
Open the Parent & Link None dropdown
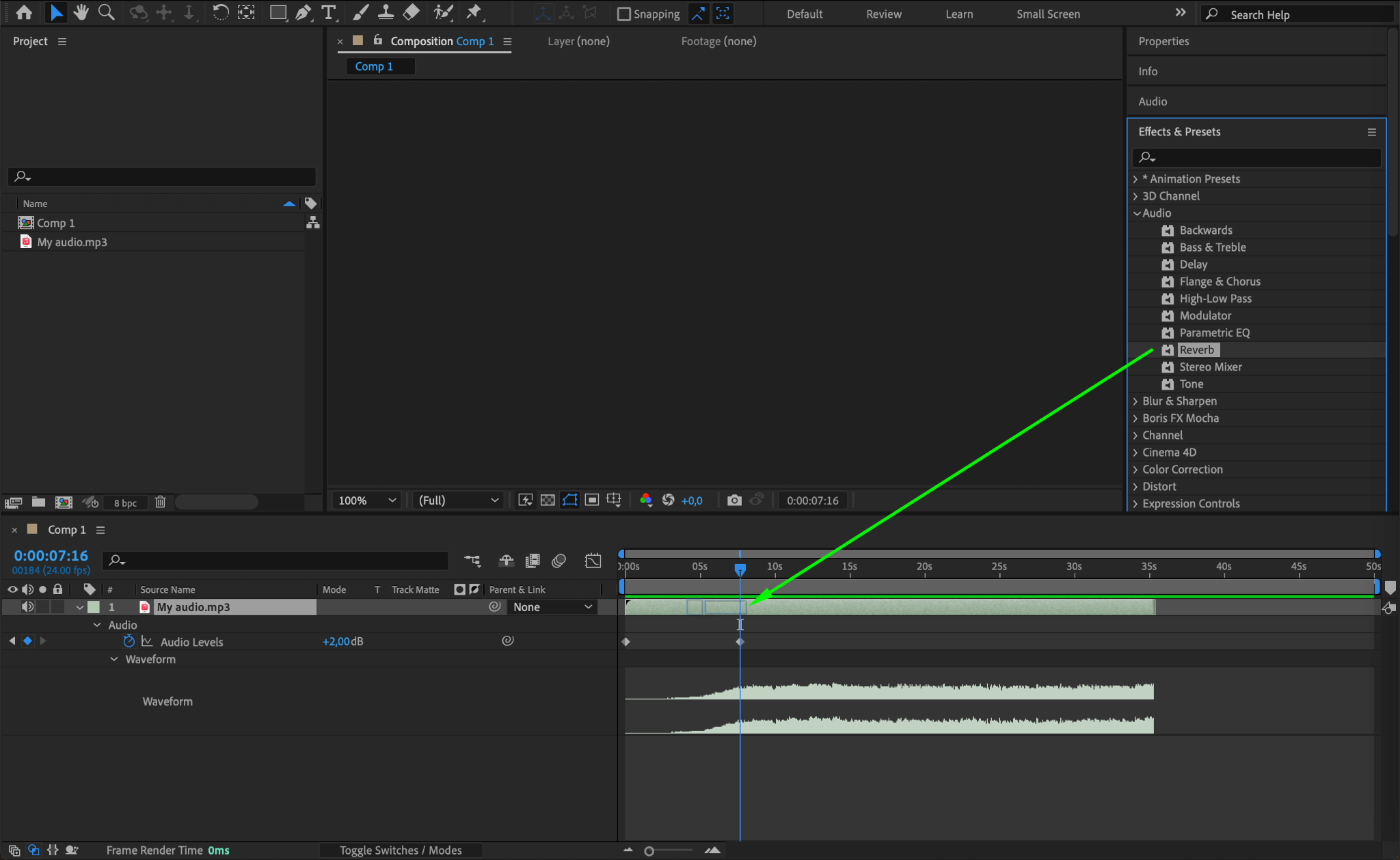point(552,607)
